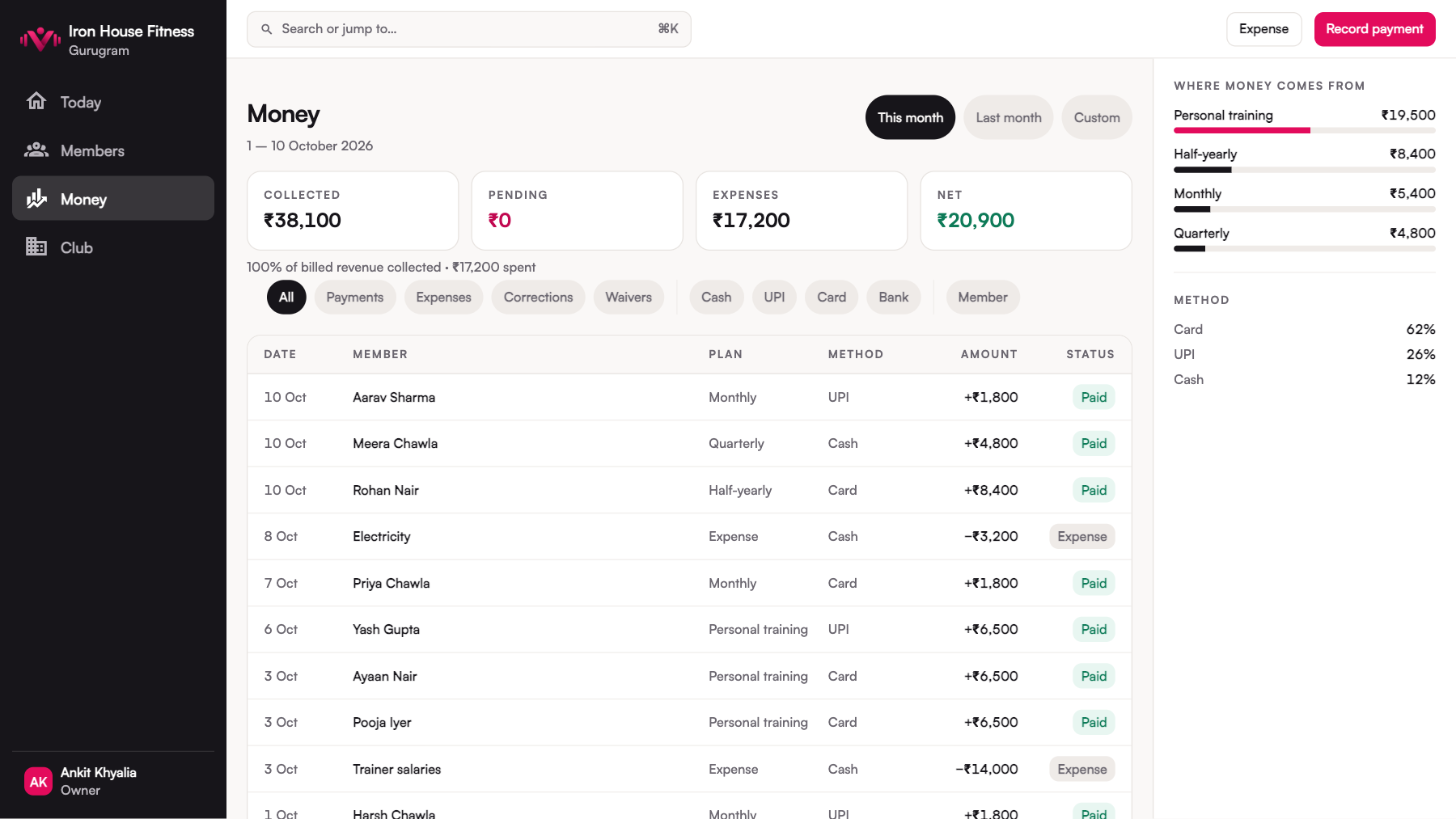Image resolution: width=1456 pixels, height=819 pixels.
Task: Open Meera Chawla payment row
Action: pyautogui.click(x=689, y=444)
